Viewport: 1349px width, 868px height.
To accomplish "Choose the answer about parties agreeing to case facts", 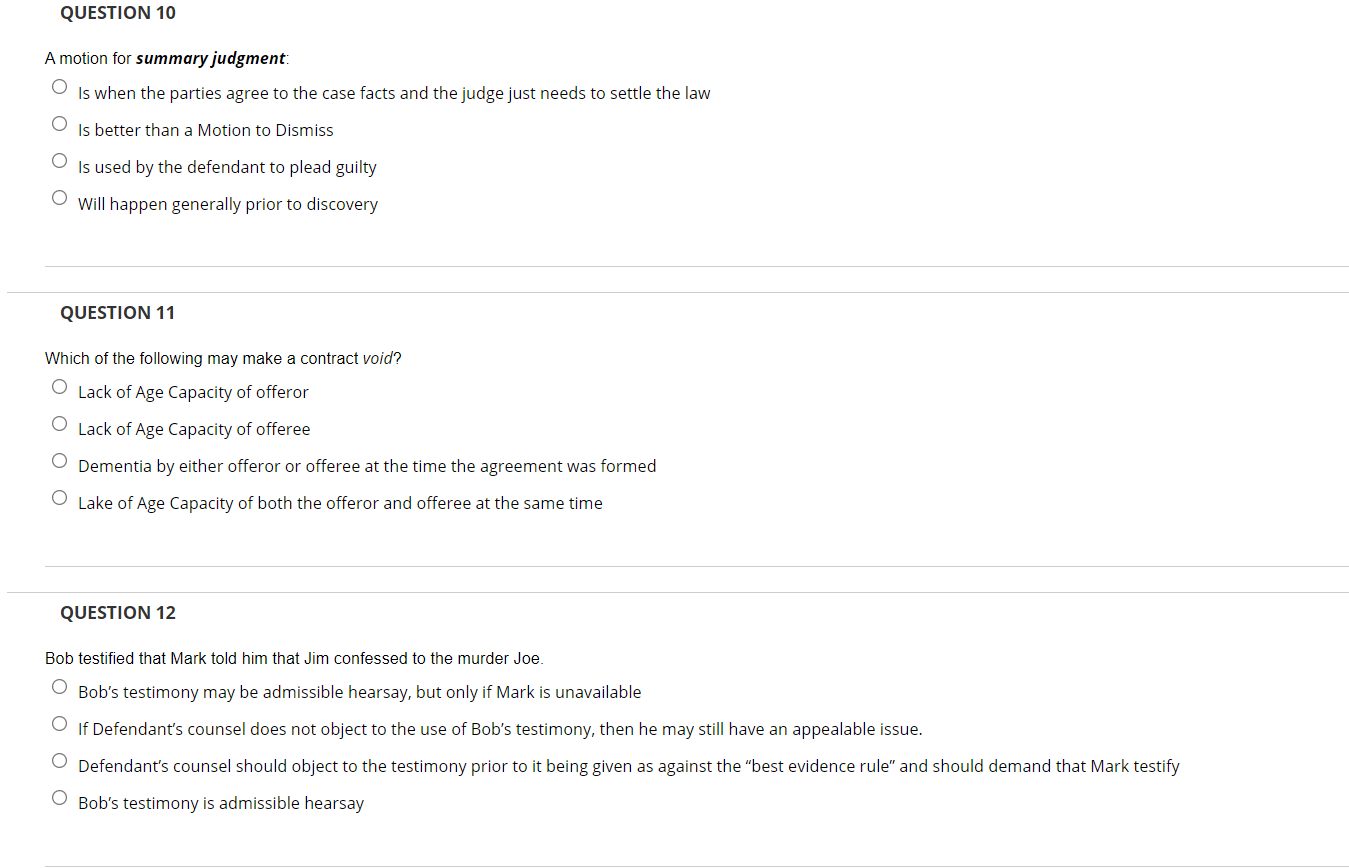I will 59,86.
